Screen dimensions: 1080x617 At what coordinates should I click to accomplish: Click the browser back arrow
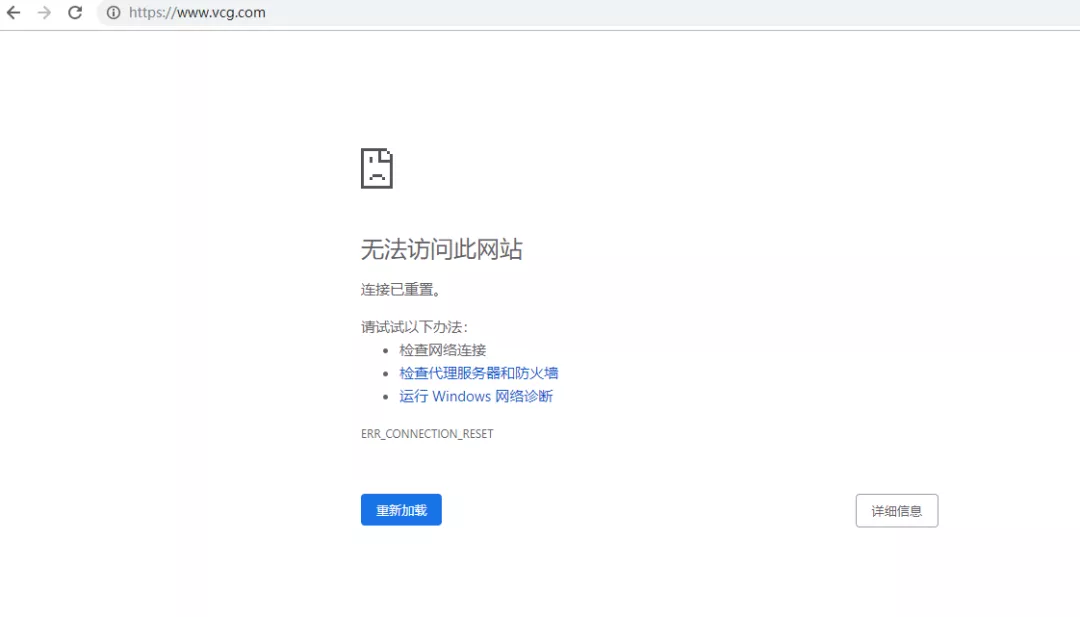(x=14, y=13)
